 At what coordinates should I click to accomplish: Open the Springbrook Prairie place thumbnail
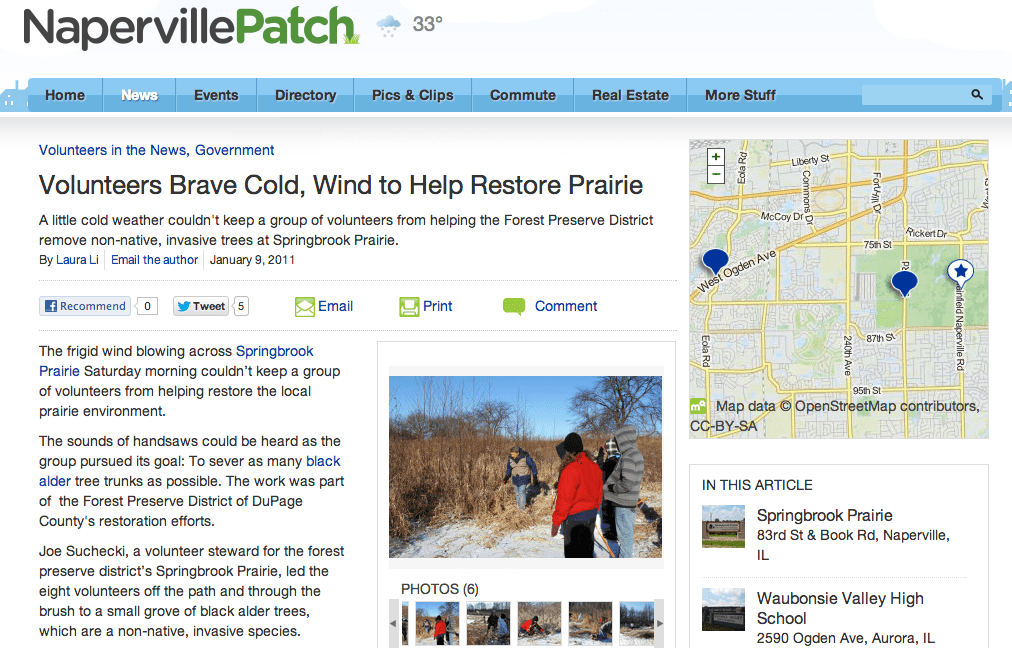724,526
